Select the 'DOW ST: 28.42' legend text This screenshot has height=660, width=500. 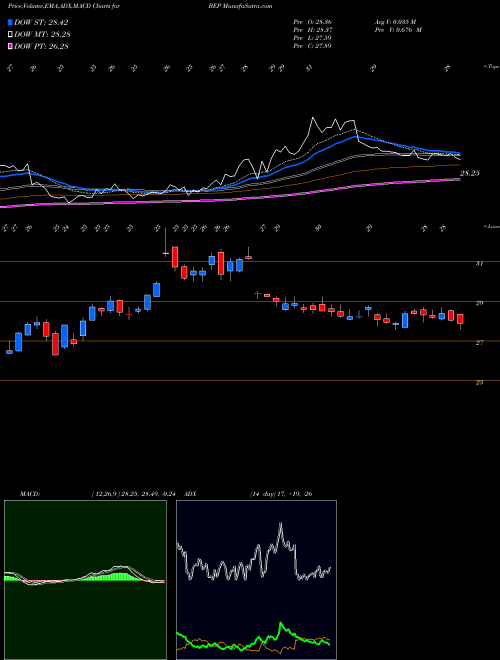pyautogui.click(x=41, y=22)
